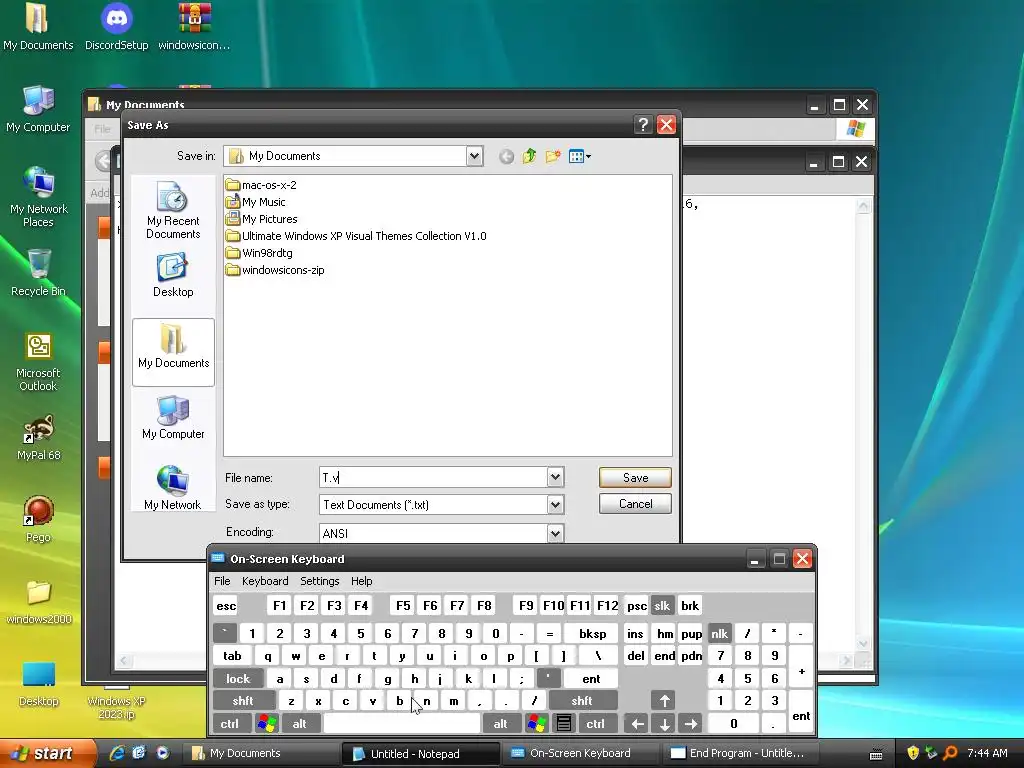Create a new folder with toolbar icon
Image resolution: width=1024 pixels, height=768 pixels.
click(553, 156)
